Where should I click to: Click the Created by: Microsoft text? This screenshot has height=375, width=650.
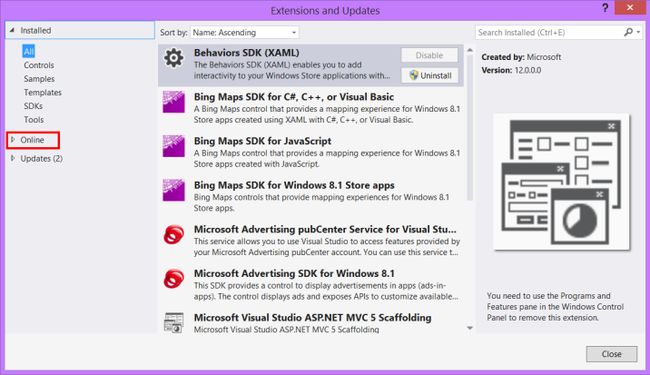[521, 57]
